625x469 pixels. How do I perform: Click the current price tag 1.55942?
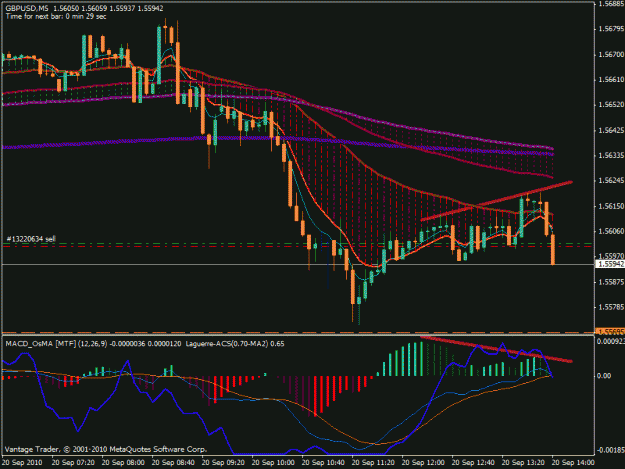pos(610,264)
